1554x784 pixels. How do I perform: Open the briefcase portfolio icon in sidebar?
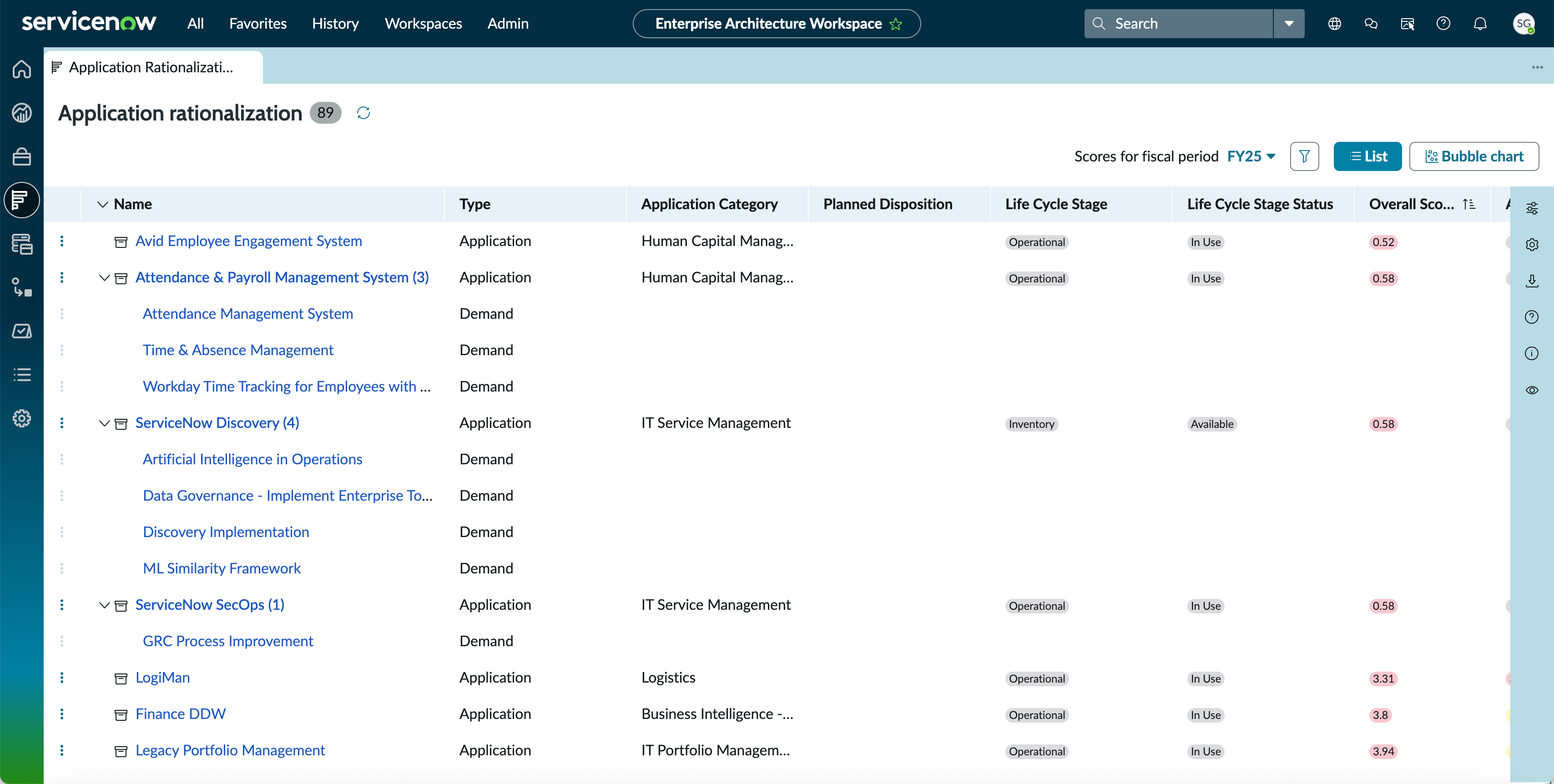point(22,156)
